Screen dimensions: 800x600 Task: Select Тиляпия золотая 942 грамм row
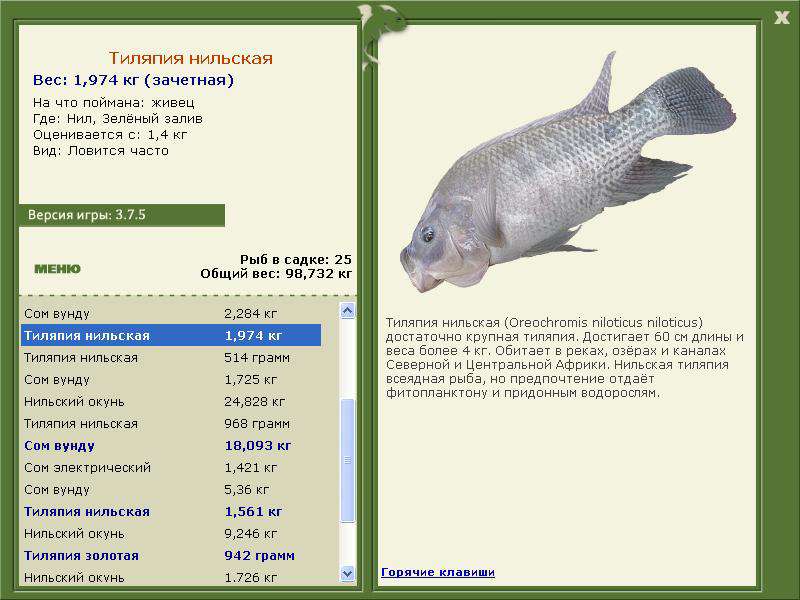(x=171, y=555)
